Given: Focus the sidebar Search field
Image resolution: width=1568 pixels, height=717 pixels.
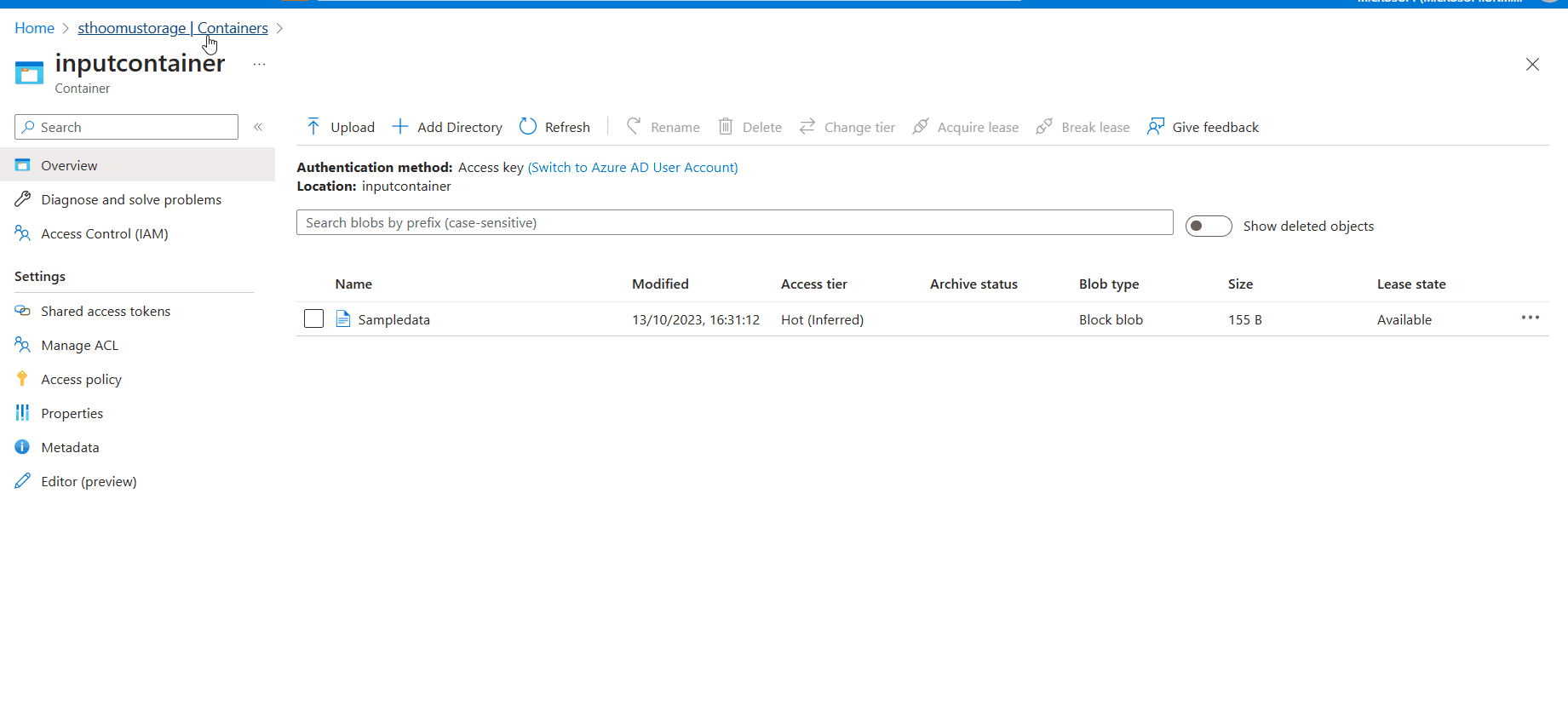Looking at the screenshot, I should pyautogui.click(x=126, y=127).
